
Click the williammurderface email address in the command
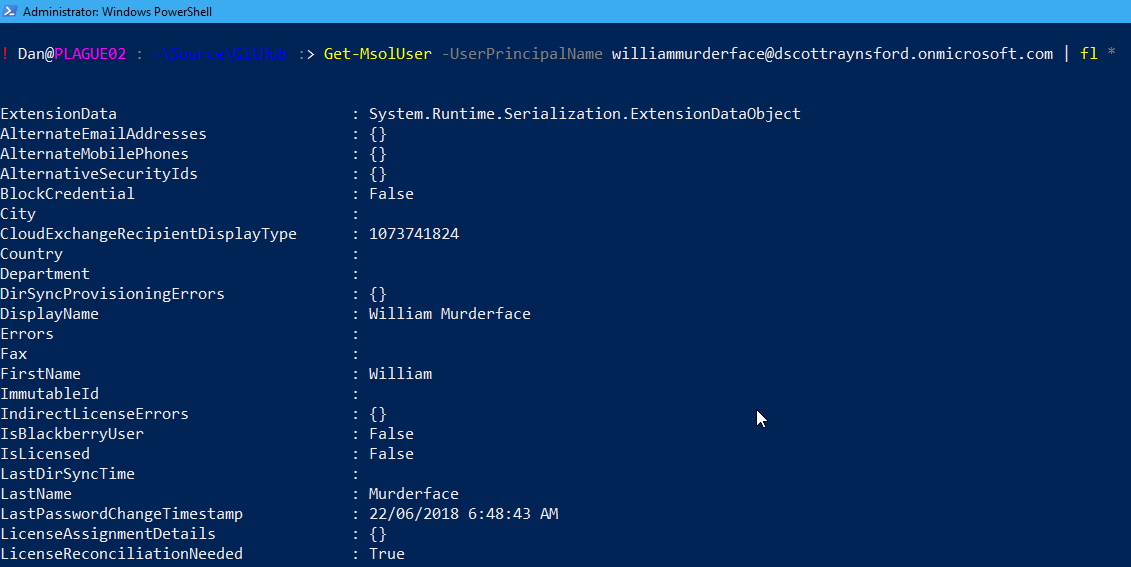point(832,53)
